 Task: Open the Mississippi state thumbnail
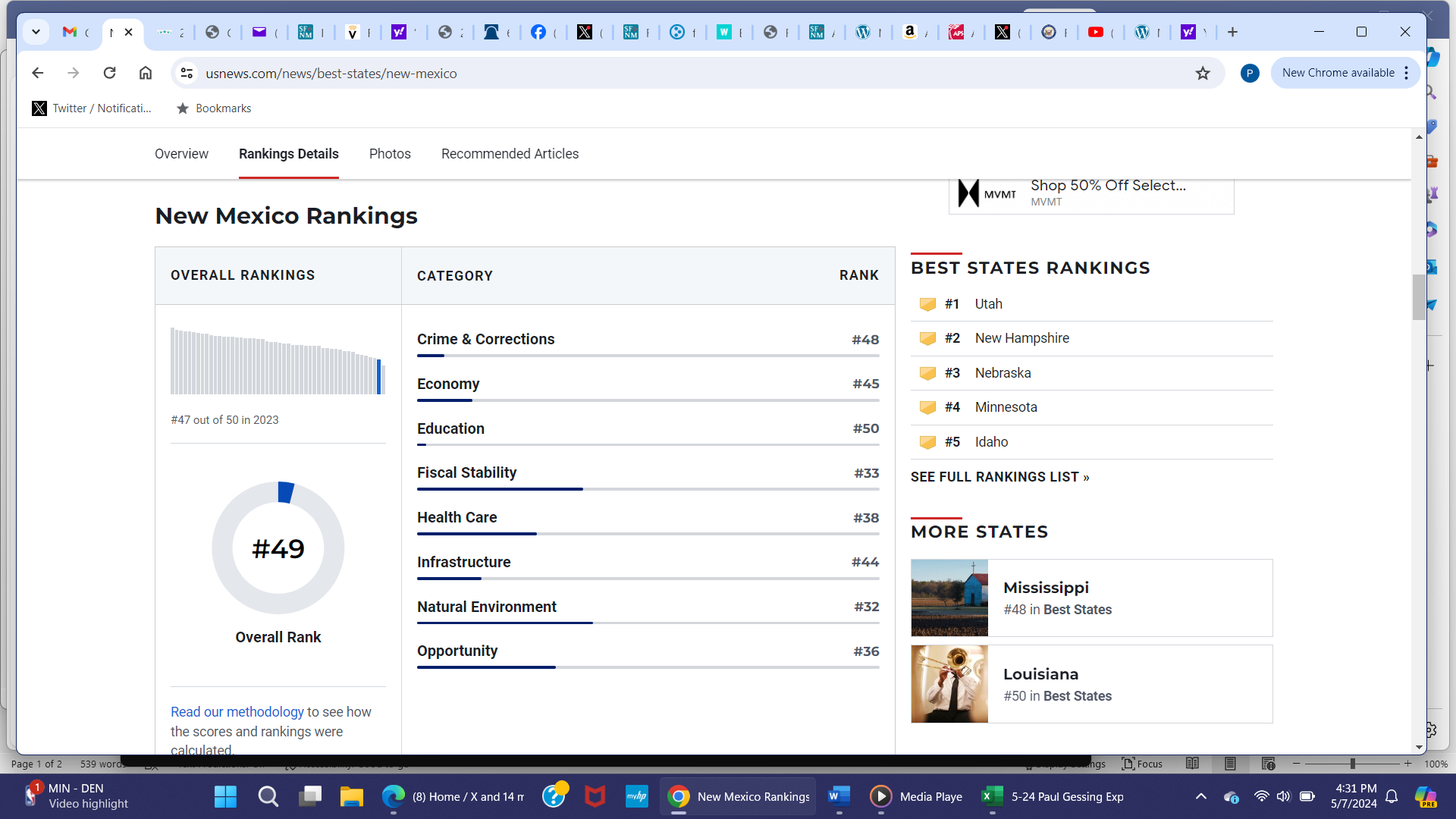(x=949, y=598)
